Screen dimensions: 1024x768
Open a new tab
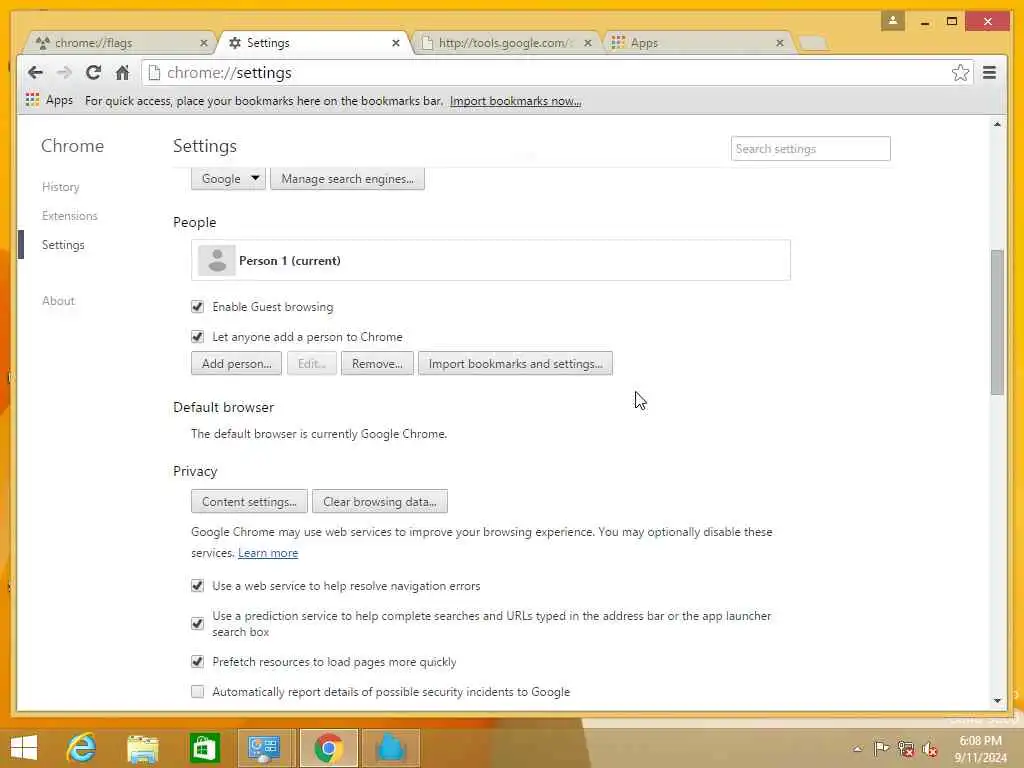coord(813,43)
